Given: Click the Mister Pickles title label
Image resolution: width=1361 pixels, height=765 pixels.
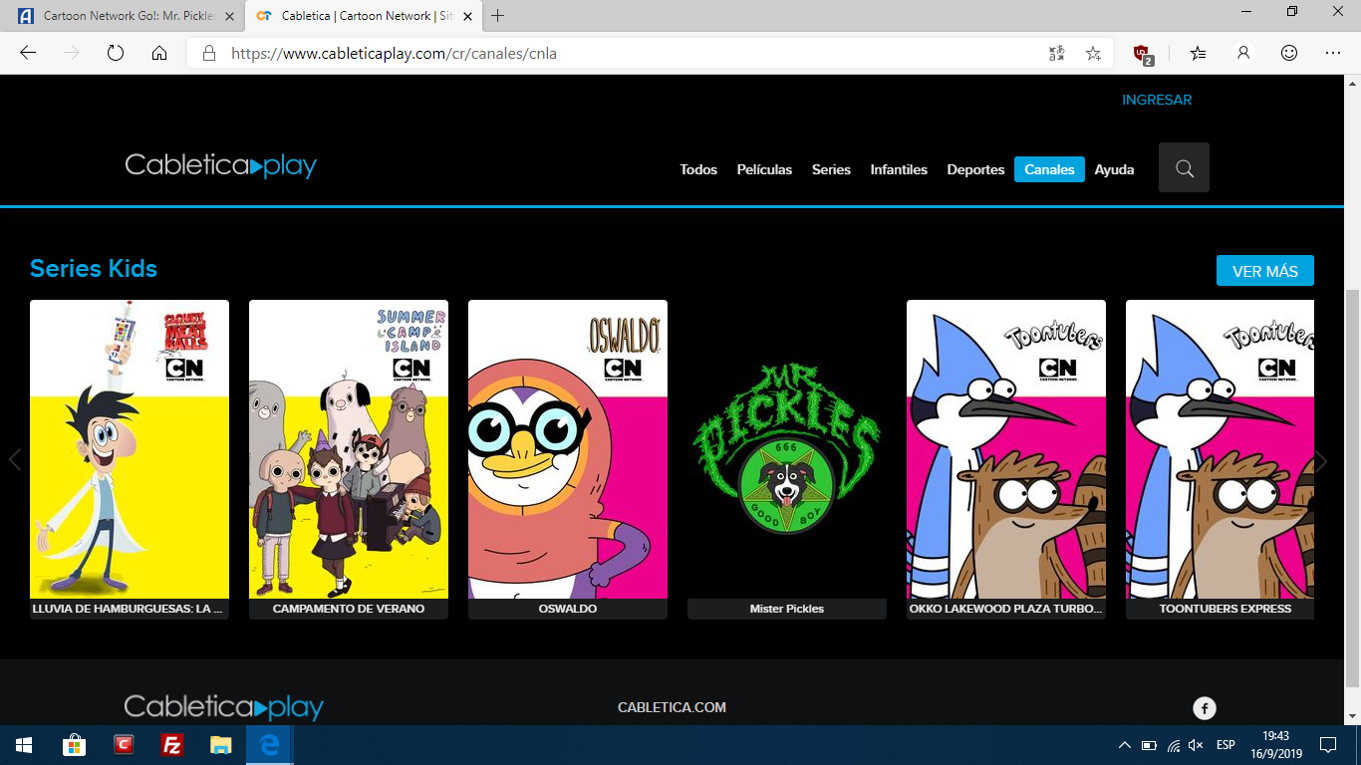Looking at the screenshot, I should pos(787,608).
